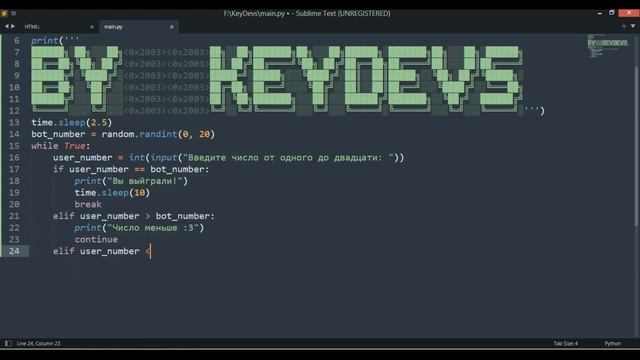Close the Sublime Text window
This screenshot has height=360, width=640.
(629, 13)
